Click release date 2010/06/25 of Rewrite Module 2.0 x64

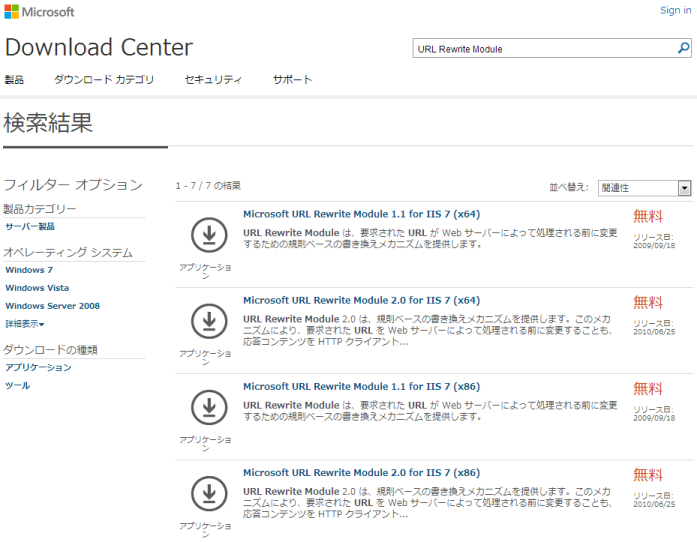(654, 332)
